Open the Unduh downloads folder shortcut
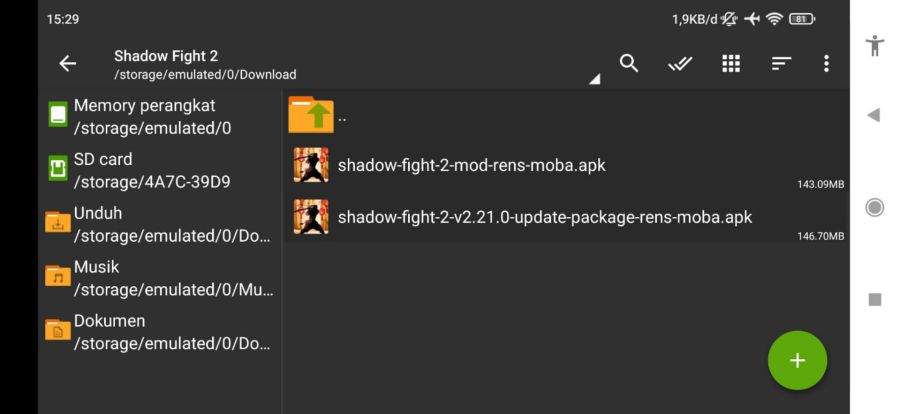 pos(160,225)
